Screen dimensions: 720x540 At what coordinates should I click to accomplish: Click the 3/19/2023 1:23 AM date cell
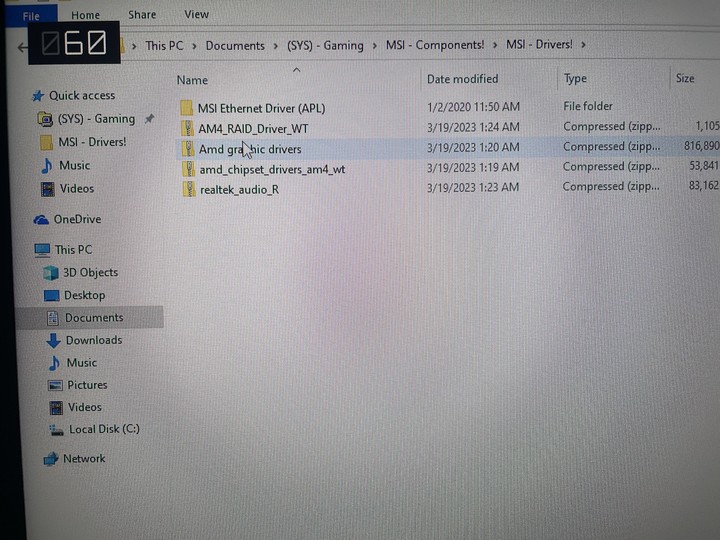click(473, 187)
